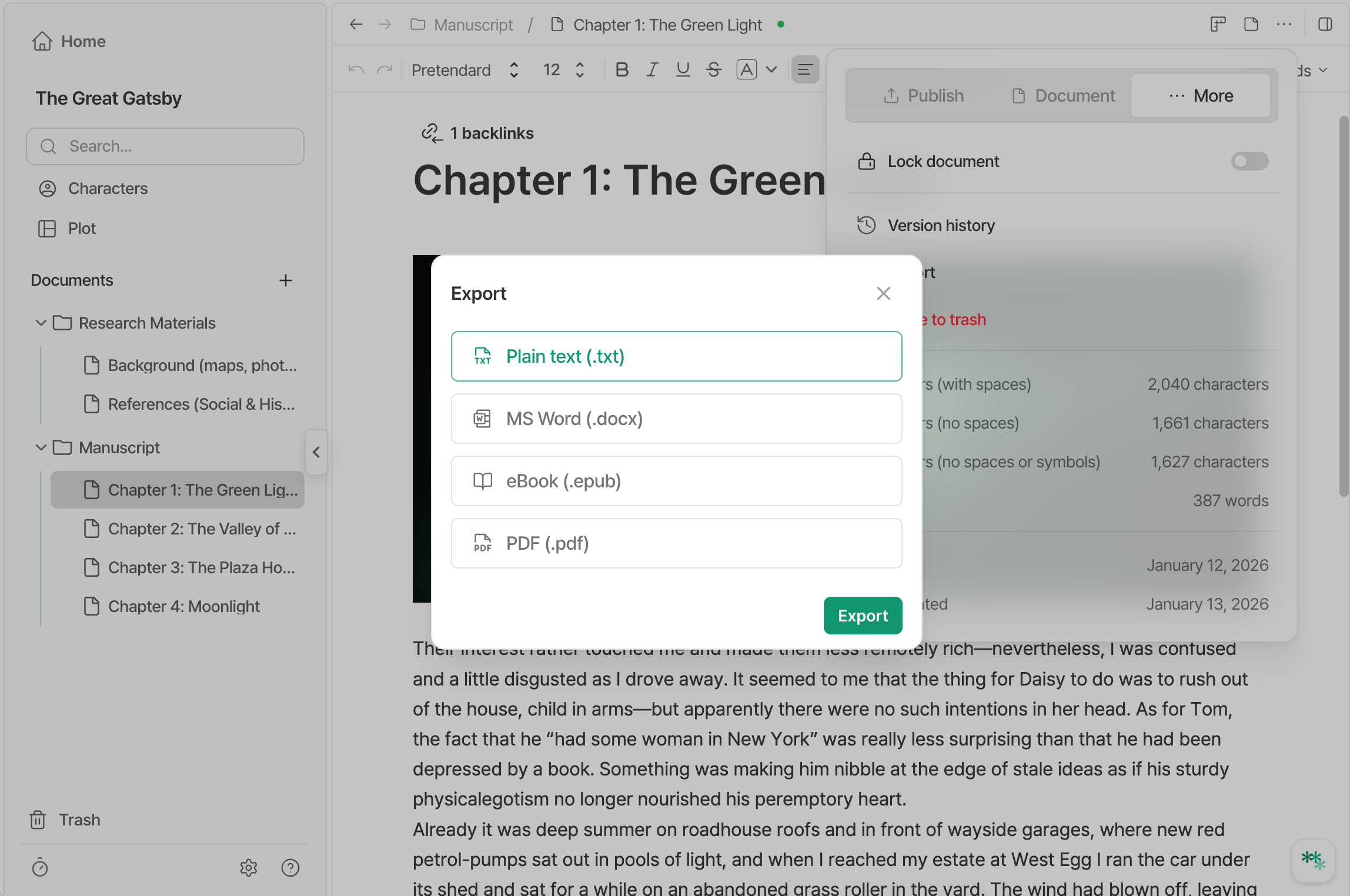Open Manuscript breadcrumb folder
Image resolution: width=1350 pixels, height=896 pixels.
click(x=462, y=25)
